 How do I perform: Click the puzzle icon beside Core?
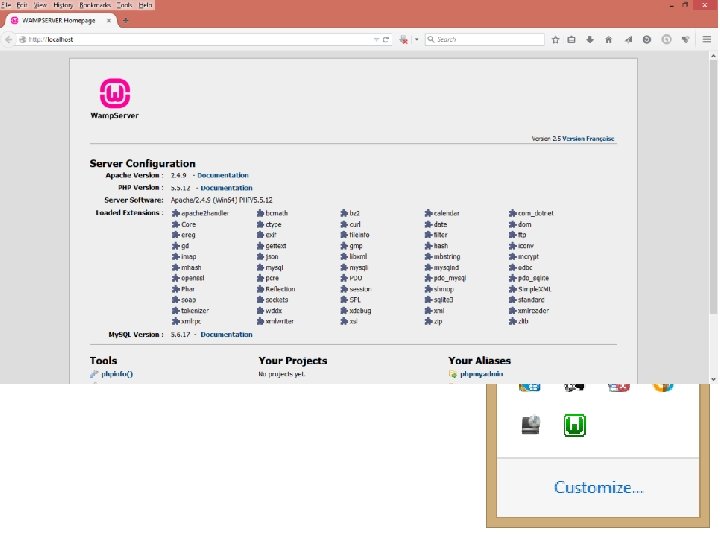click(x=175, y=224)
